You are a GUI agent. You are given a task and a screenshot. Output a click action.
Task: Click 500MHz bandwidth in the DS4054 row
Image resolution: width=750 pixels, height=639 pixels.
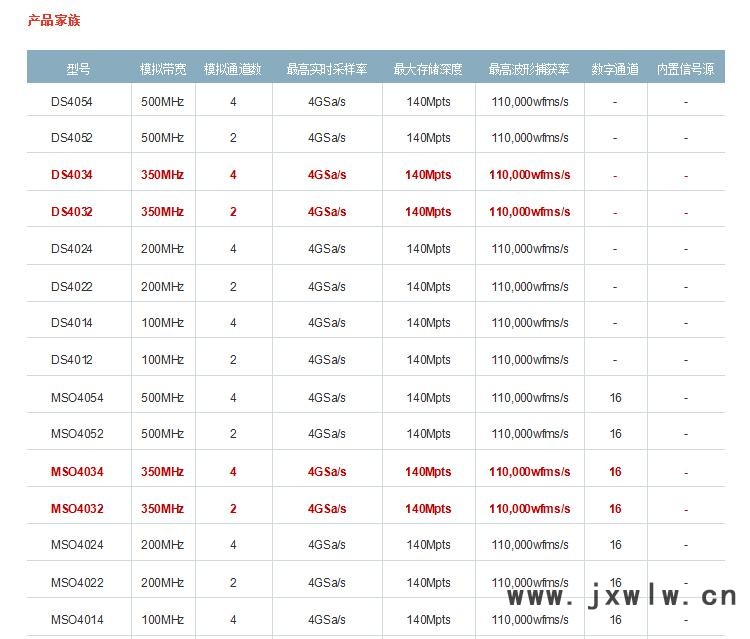(x=163, y=102)
